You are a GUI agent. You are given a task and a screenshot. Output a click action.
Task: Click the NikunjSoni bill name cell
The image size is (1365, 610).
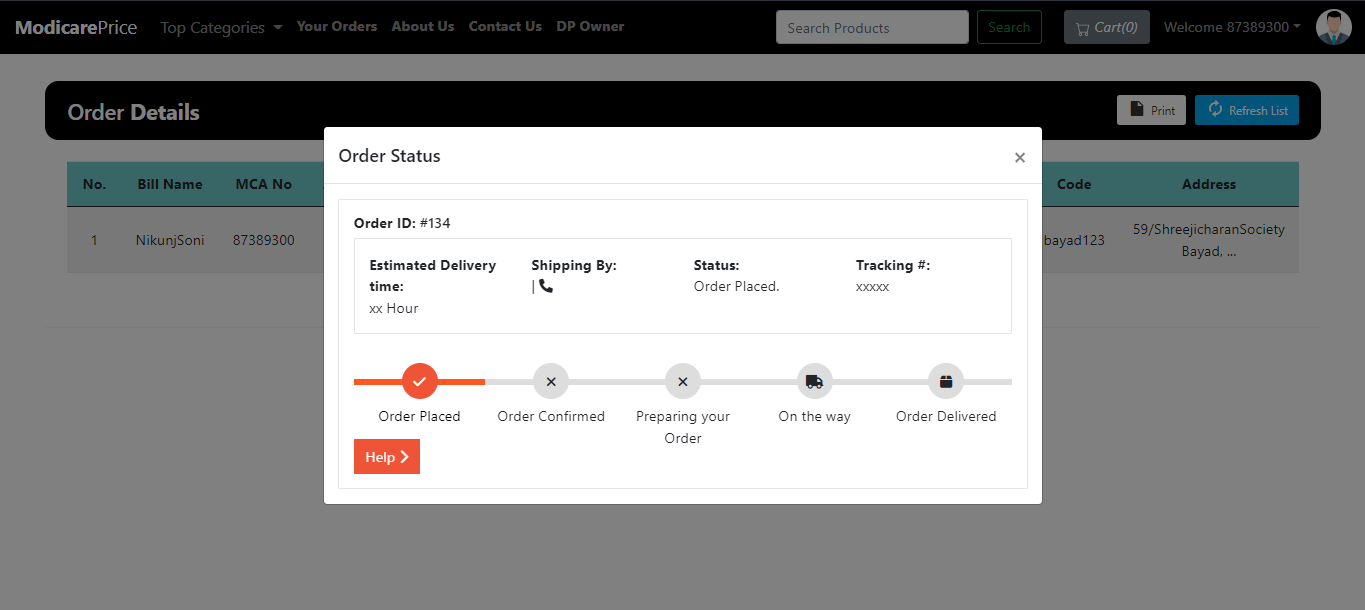click(x=170, y=240)
